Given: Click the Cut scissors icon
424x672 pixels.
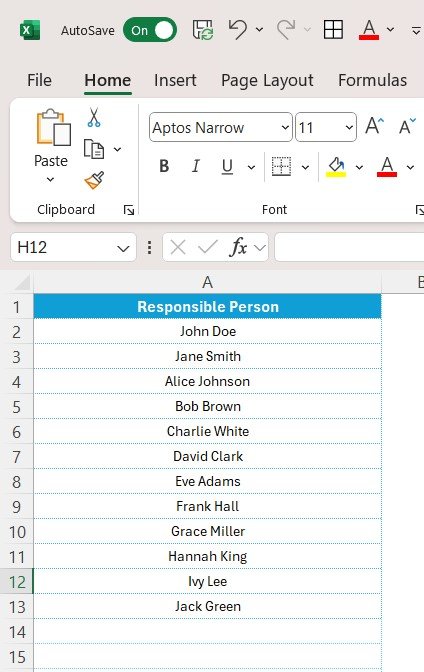Looking at the screenshot, I should point(93,117).
